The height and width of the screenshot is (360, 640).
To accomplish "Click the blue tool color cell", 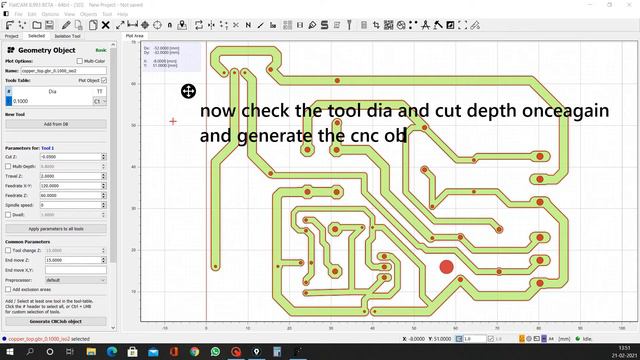I will 9,101.
